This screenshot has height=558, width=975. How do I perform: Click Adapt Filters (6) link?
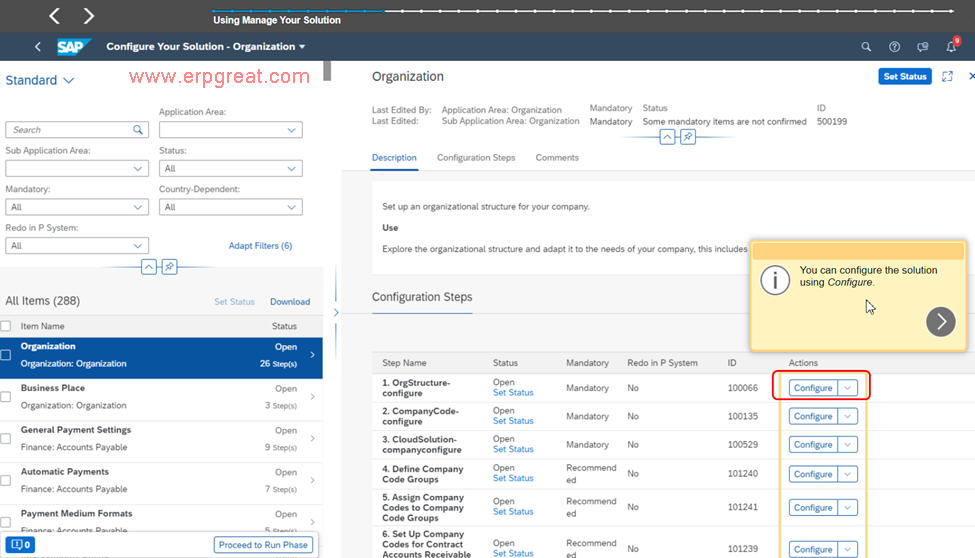260,246
